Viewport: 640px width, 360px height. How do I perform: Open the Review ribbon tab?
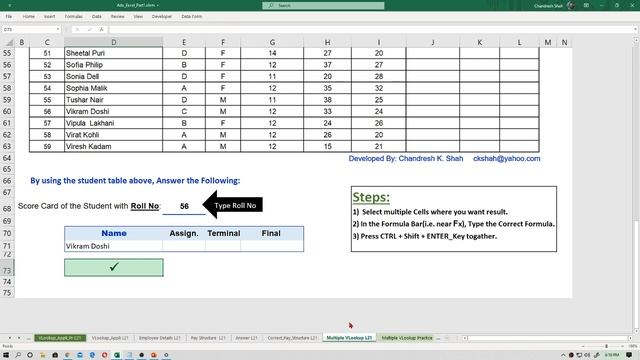tap(118, 17)
